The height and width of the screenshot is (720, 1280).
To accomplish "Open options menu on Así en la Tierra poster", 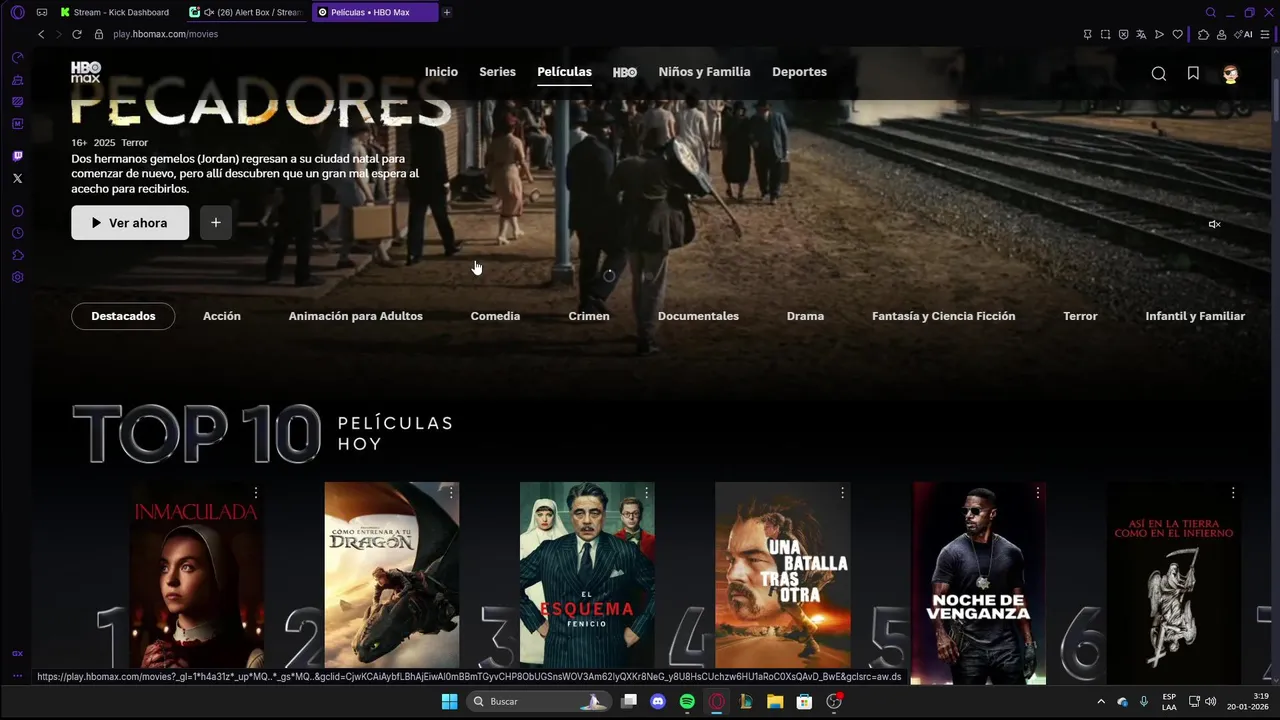I will pos(1233,493).
